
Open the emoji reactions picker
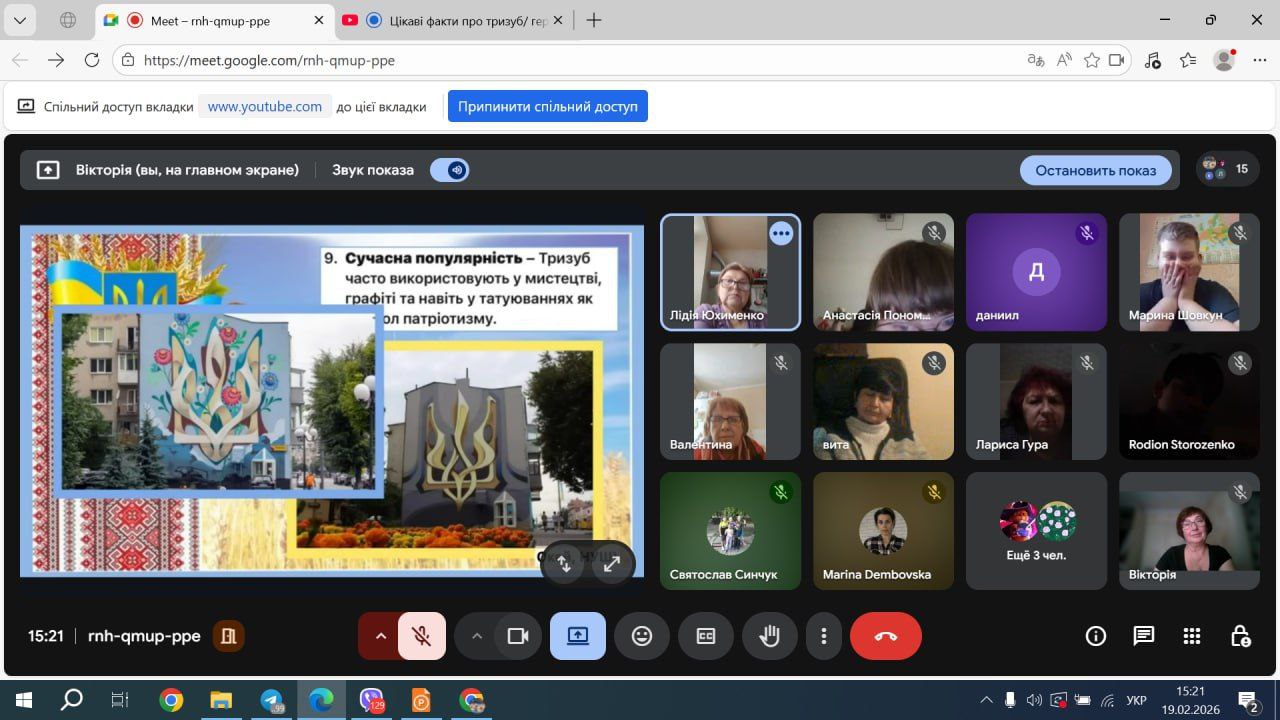tap(642, 636)
